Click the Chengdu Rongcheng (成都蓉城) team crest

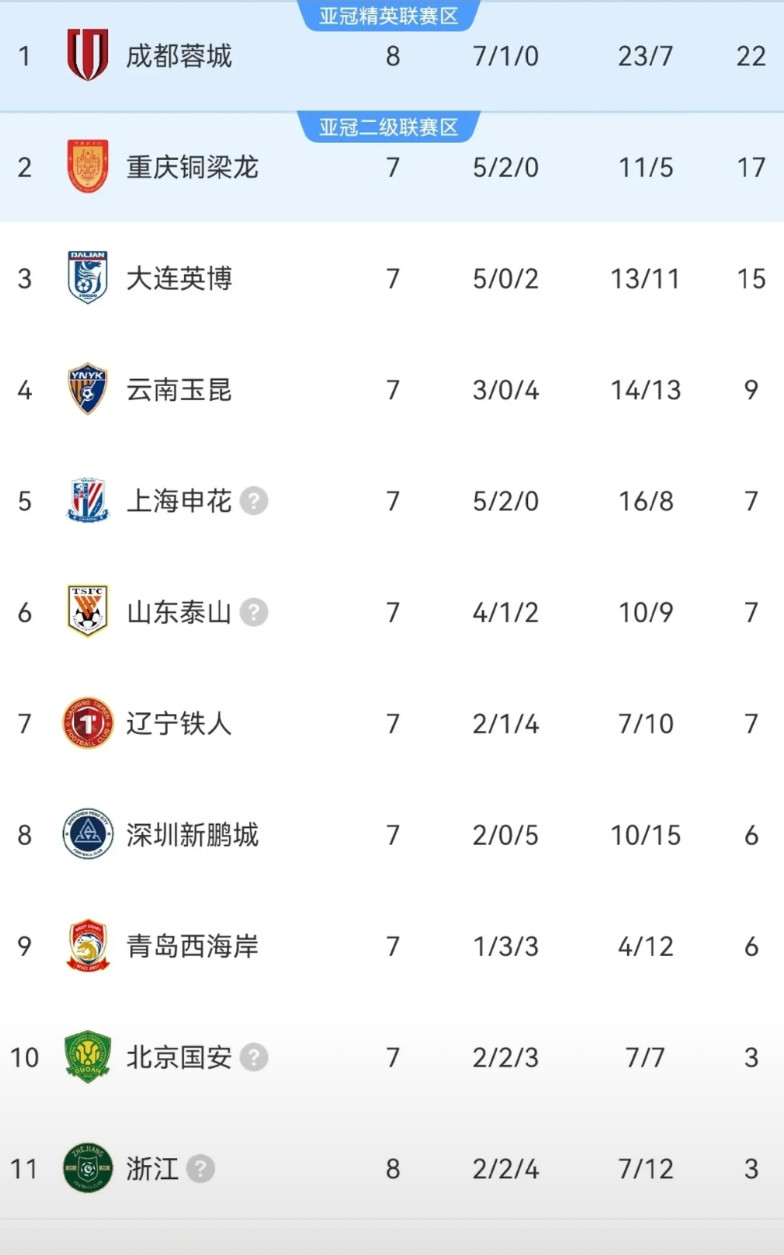pyautogui.click(x=88, y=55)
